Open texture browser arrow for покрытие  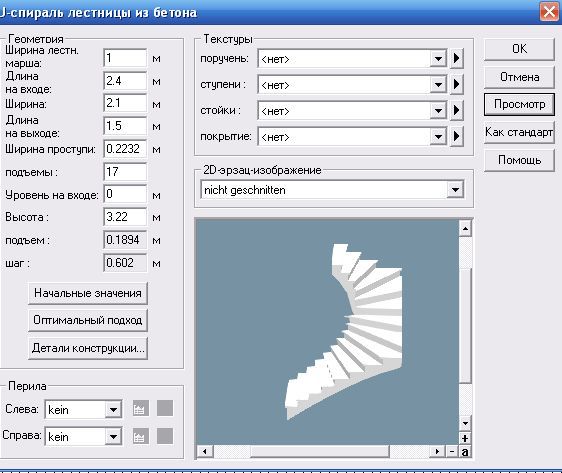(457, 136)
